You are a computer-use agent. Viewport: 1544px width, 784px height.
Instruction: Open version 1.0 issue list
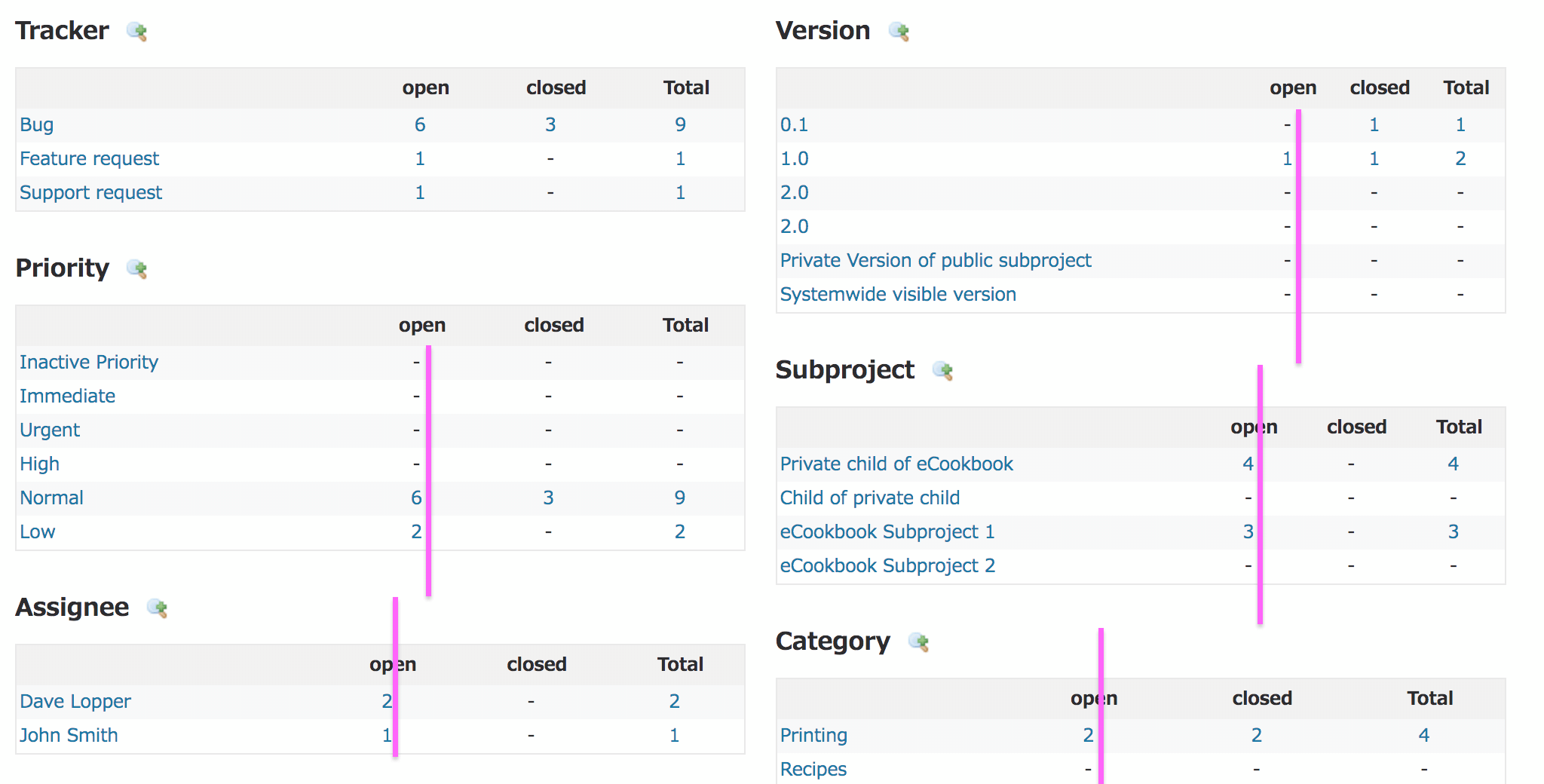(794, 158)
